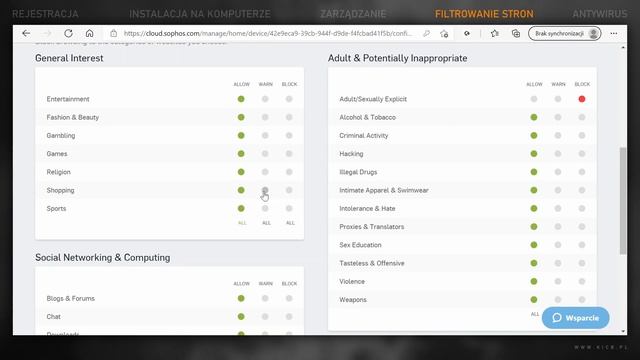Viewport: 640px width, 360px height.
Task: Click ALL under General Interest Block column
Action: point(290,223)
